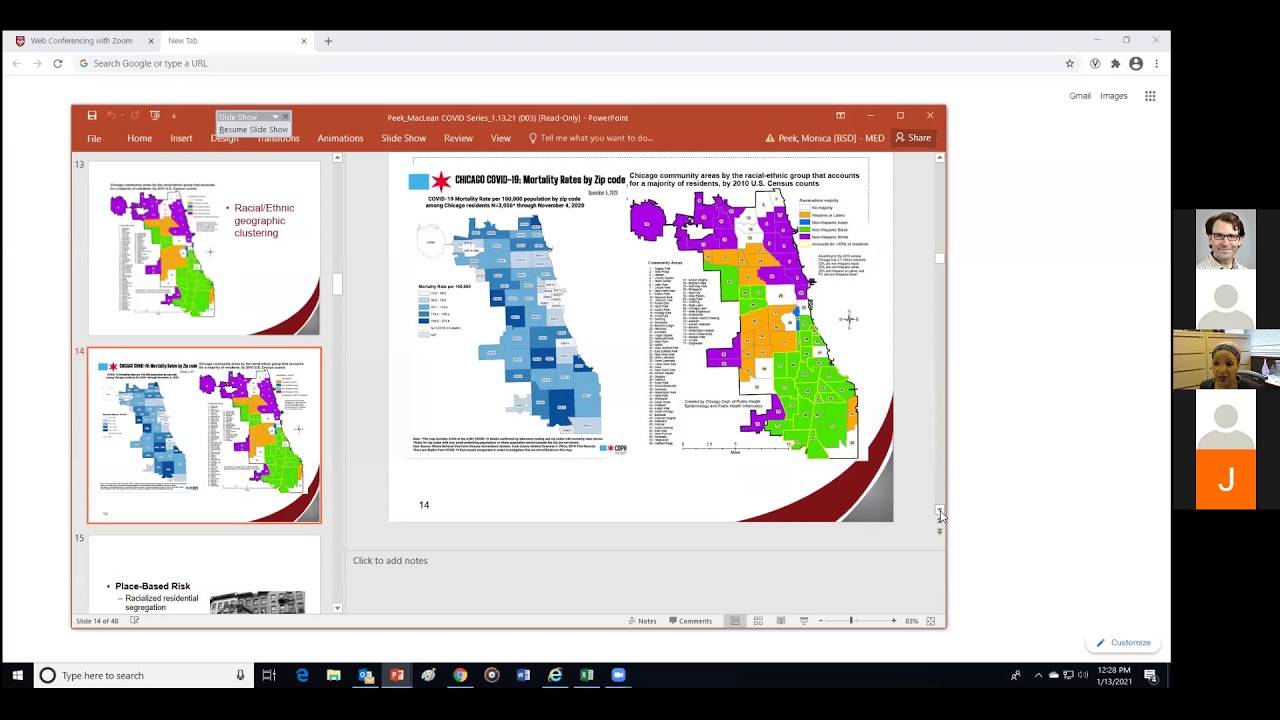The width and height of the screenshot is (1280, 720).
Task: Choose Resume Slide Show
Action: click(x=253, y=130)
